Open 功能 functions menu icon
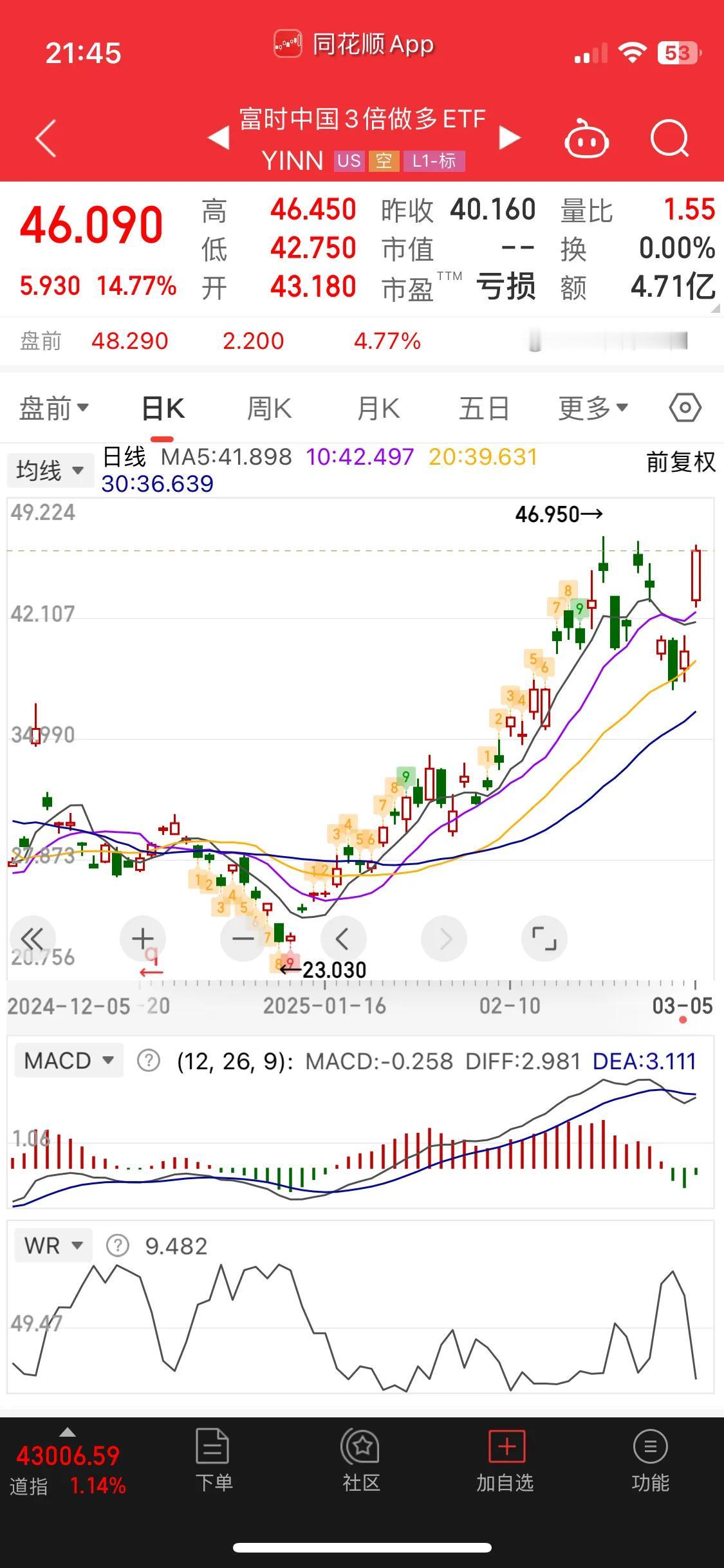This screenshot has width=724, height=1568. (650, 1459)
